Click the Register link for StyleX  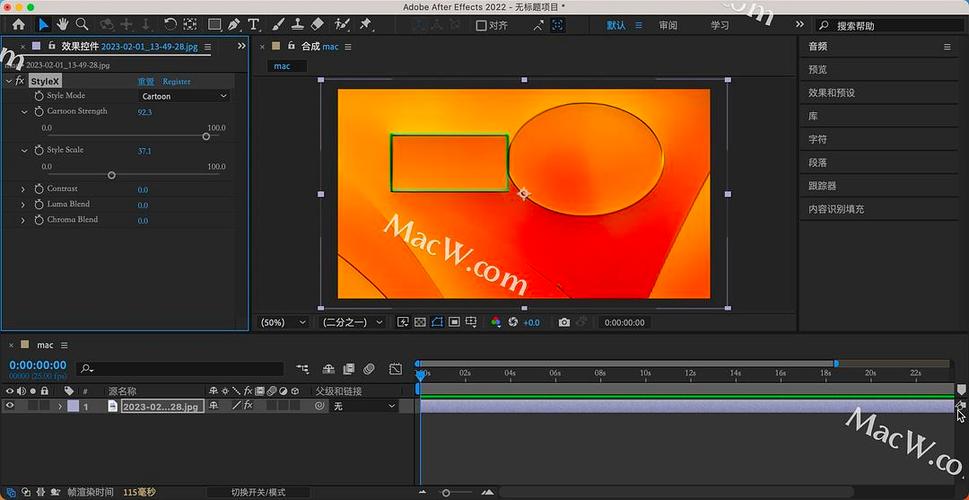176,82
